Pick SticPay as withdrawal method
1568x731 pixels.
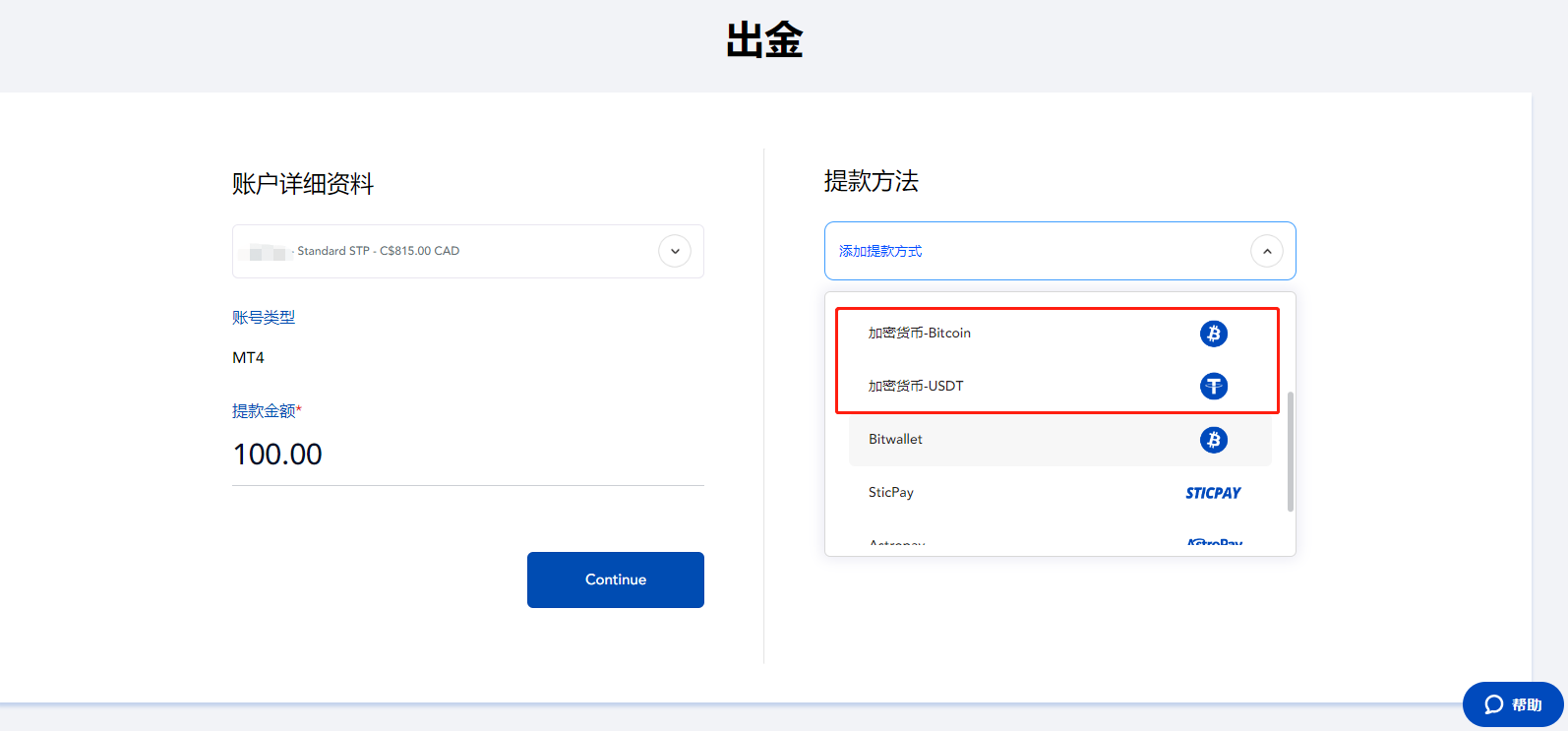point(891,493)
